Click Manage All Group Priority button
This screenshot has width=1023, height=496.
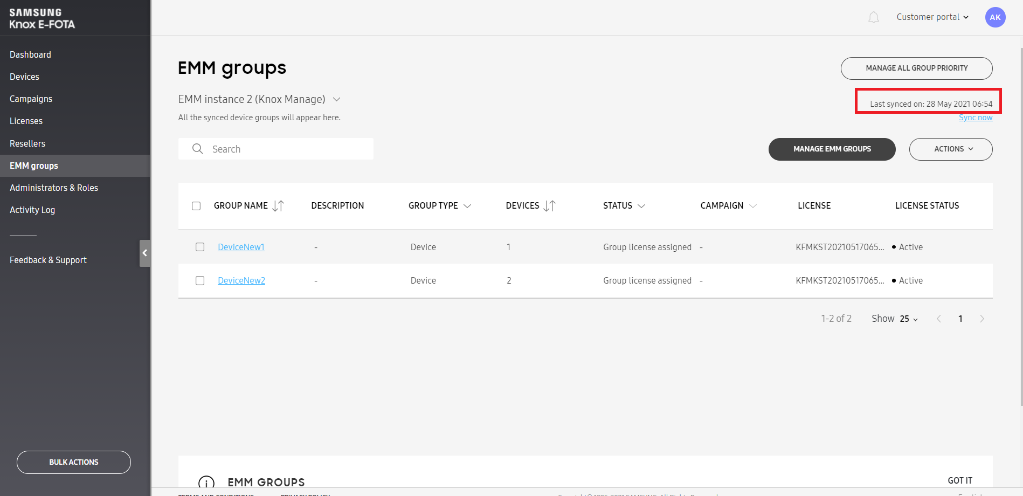[x=917, y=68]
